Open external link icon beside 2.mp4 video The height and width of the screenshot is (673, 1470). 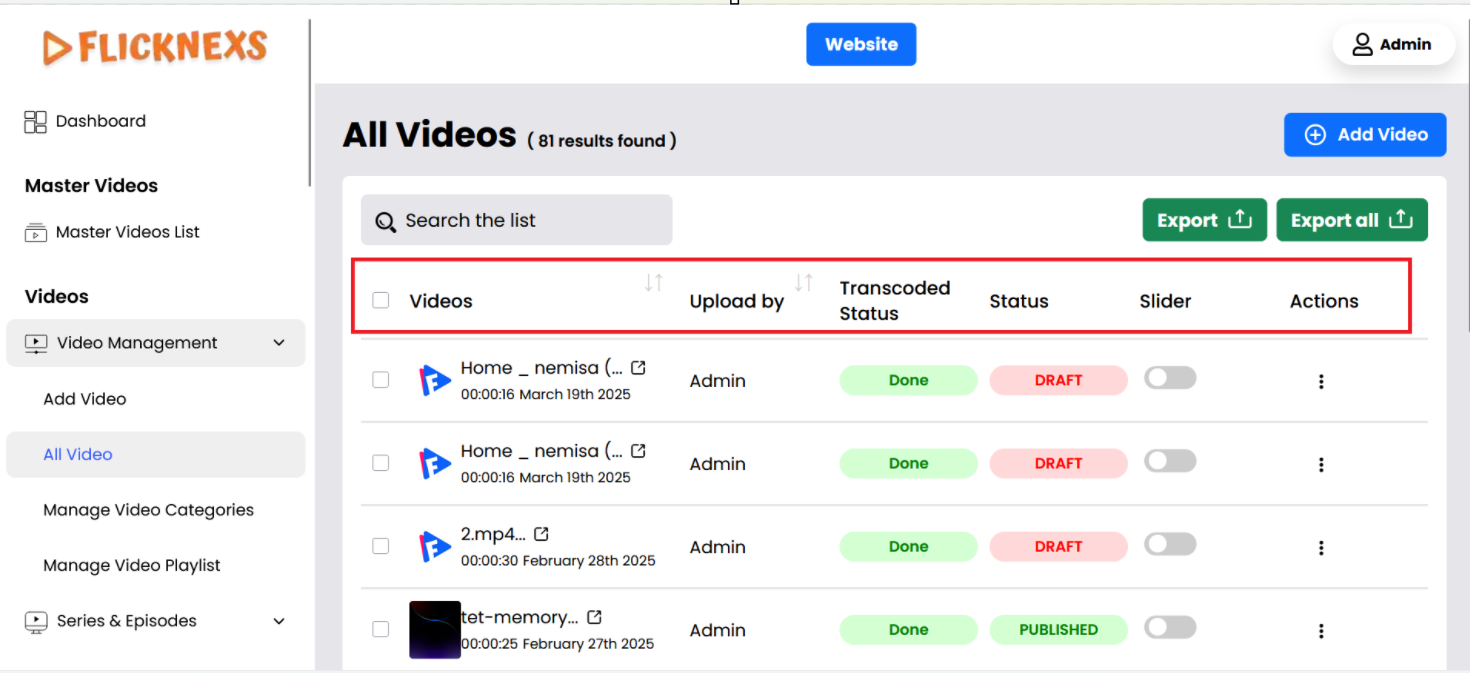click(x=541, y=534)
